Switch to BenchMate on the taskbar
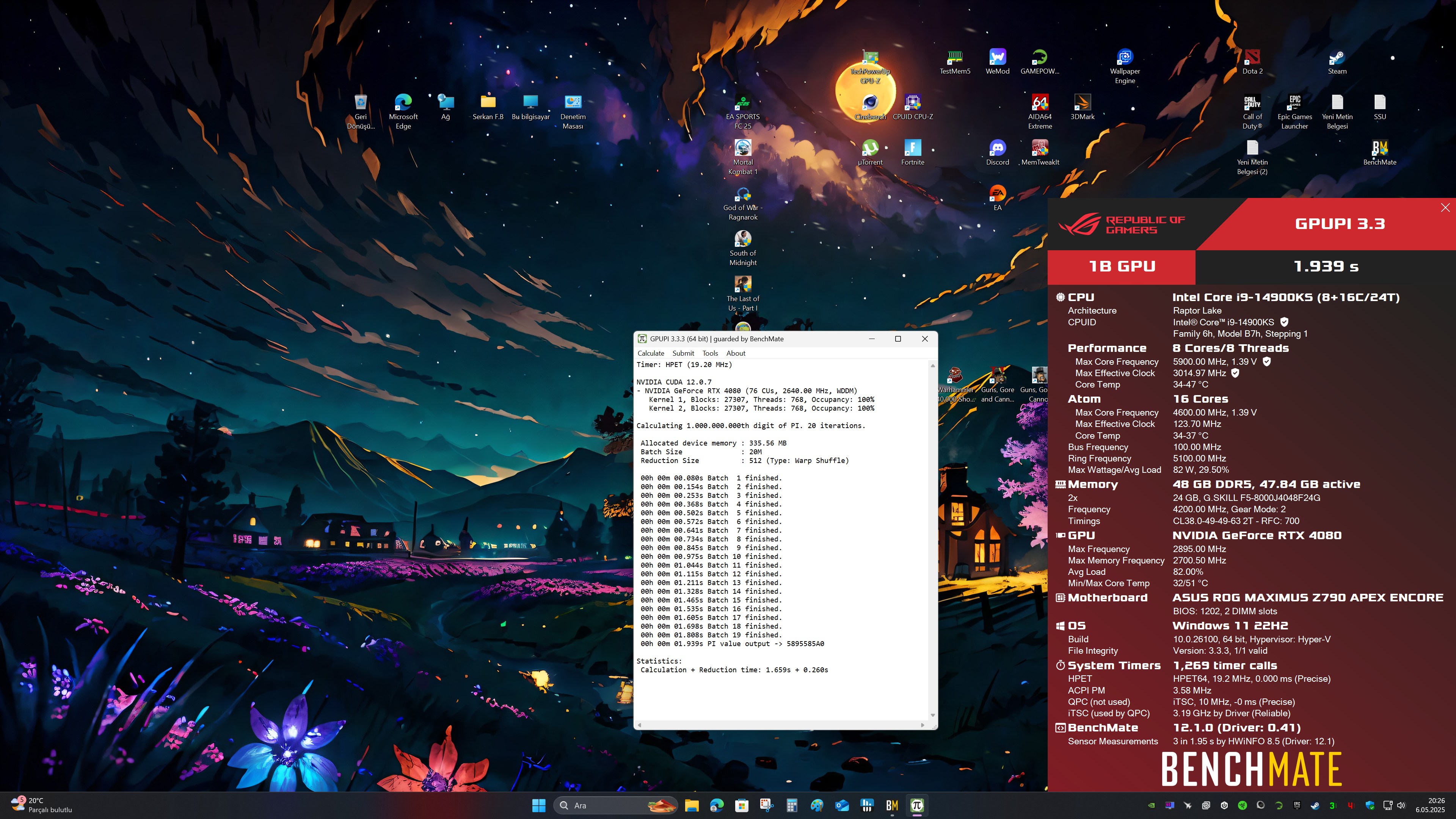This screenshot has width=1456, height=819. coord(892,805)
